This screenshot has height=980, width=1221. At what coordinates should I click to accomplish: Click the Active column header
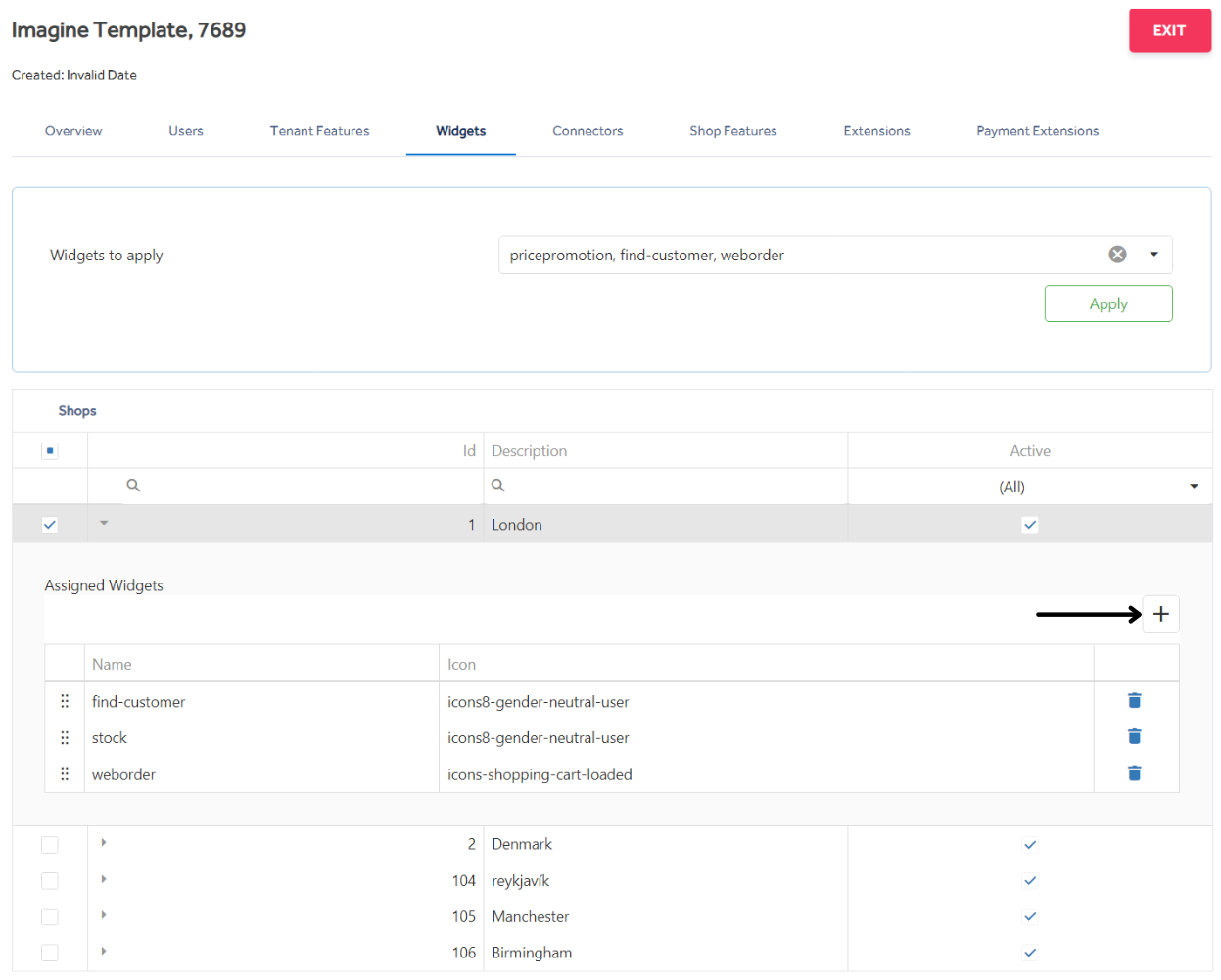click(1030, 450)
